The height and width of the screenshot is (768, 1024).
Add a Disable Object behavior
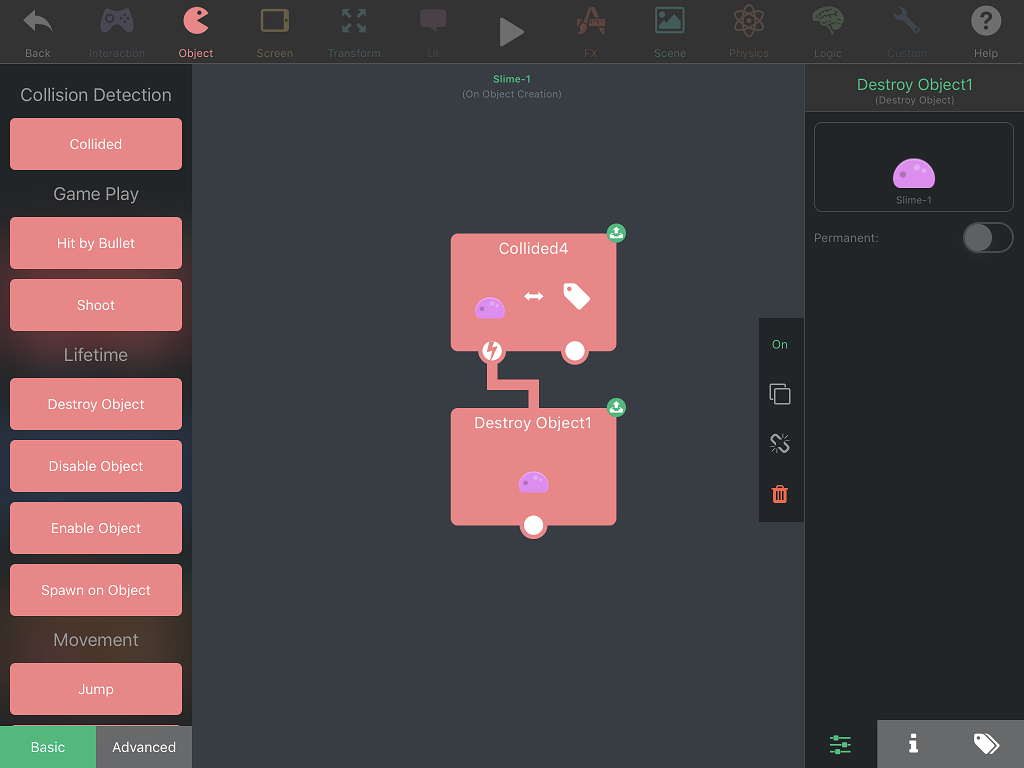96,466
